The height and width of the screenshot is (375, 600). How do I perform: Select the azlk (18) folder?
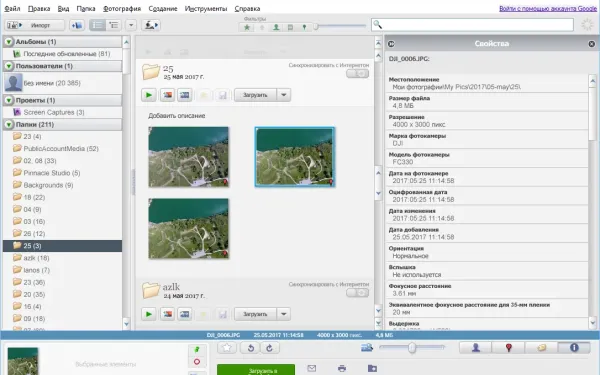[62, 258]
